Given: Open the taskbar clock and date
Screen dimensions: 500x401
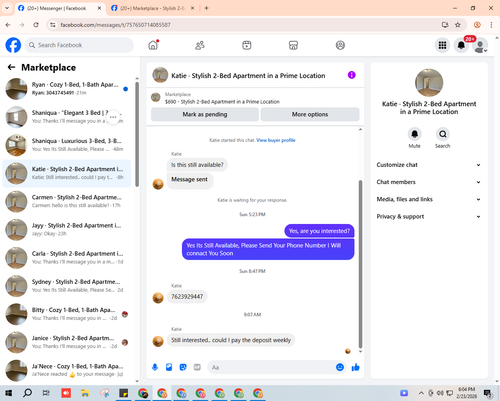Looking at the screenshot, I should [466, 393].
